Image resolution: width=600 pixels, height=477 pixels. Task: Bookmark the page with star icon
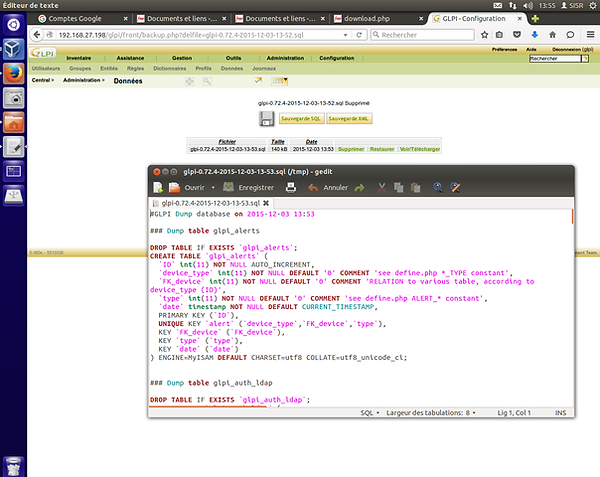pos(484,35)
